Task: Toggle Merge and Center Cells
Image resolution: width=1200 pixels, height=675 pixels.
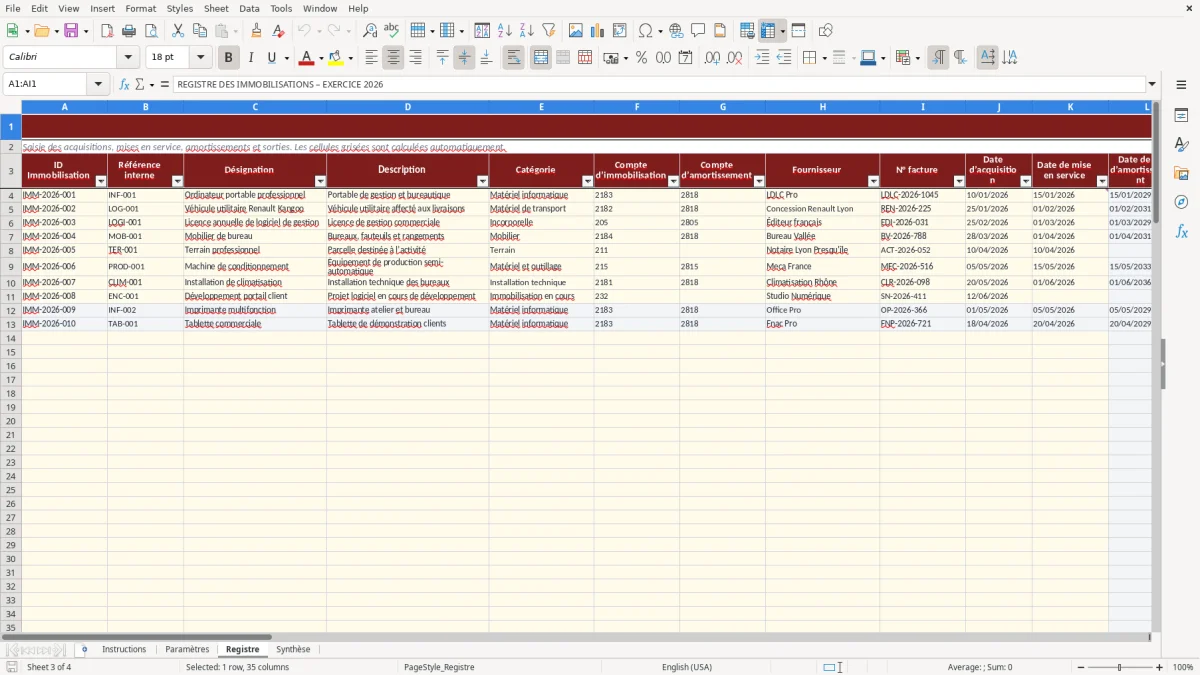Action: click(541, 58)
